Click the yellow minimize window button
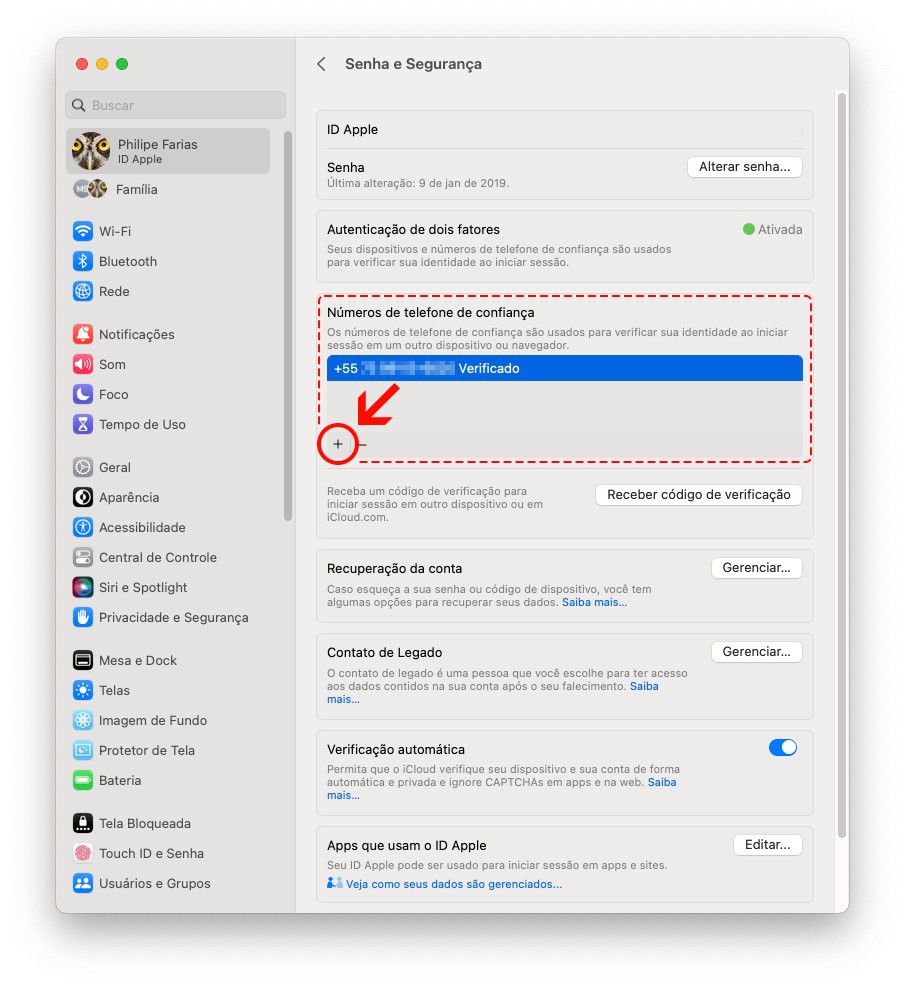905x987 pixels. pos(102,64)
